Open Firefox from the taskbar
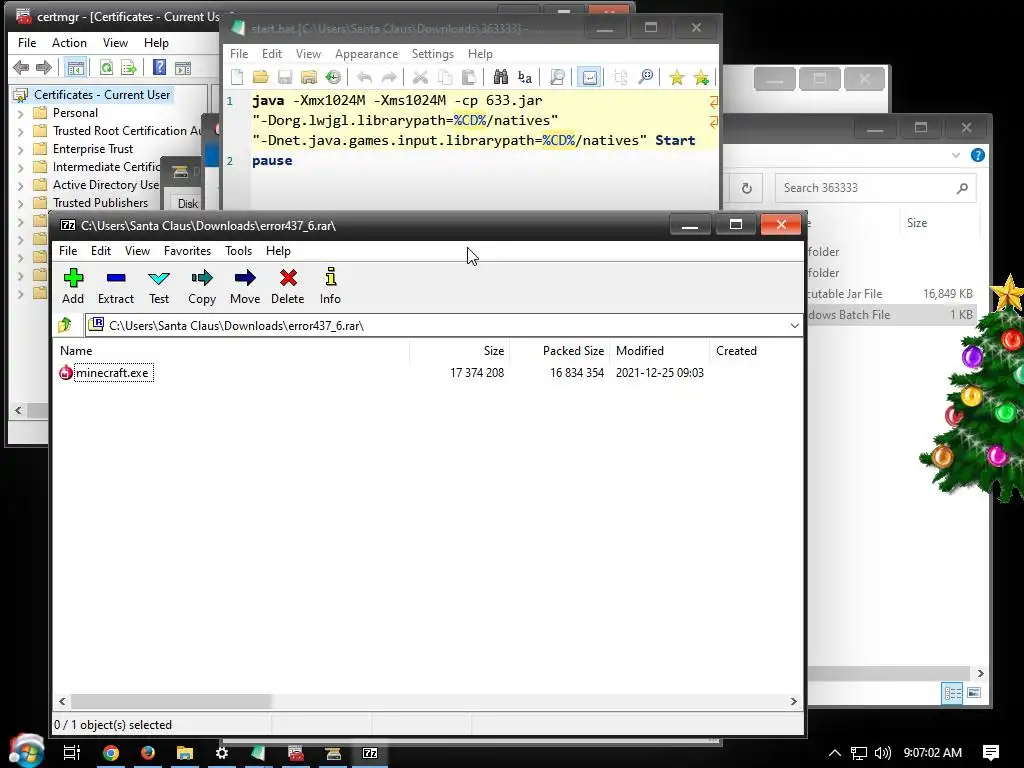The width and height of the screenshot is (1024, 768). click(148, 753)
